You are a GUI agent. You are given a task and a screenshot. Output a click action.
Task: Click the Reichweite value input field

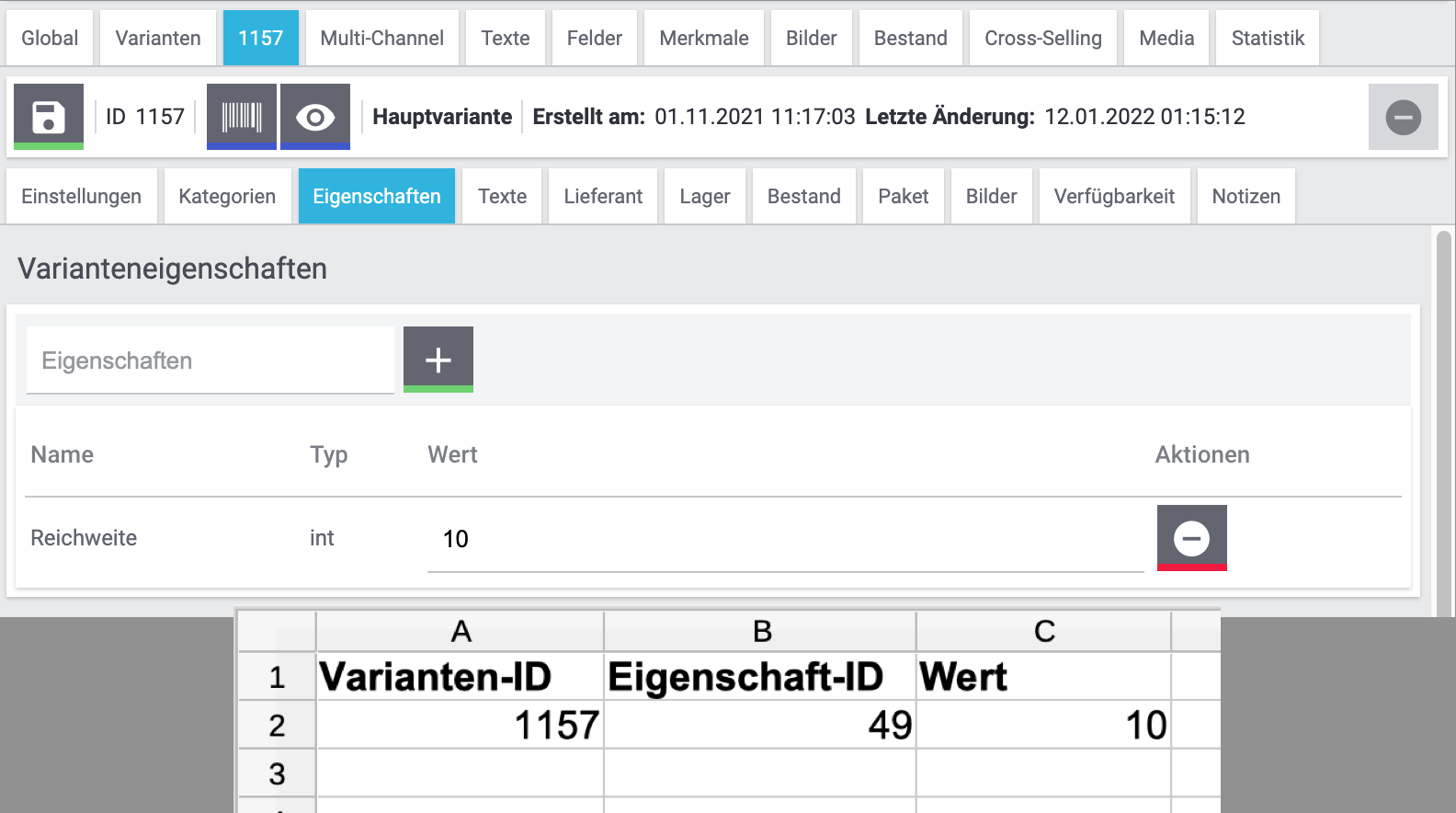[785, 539]
